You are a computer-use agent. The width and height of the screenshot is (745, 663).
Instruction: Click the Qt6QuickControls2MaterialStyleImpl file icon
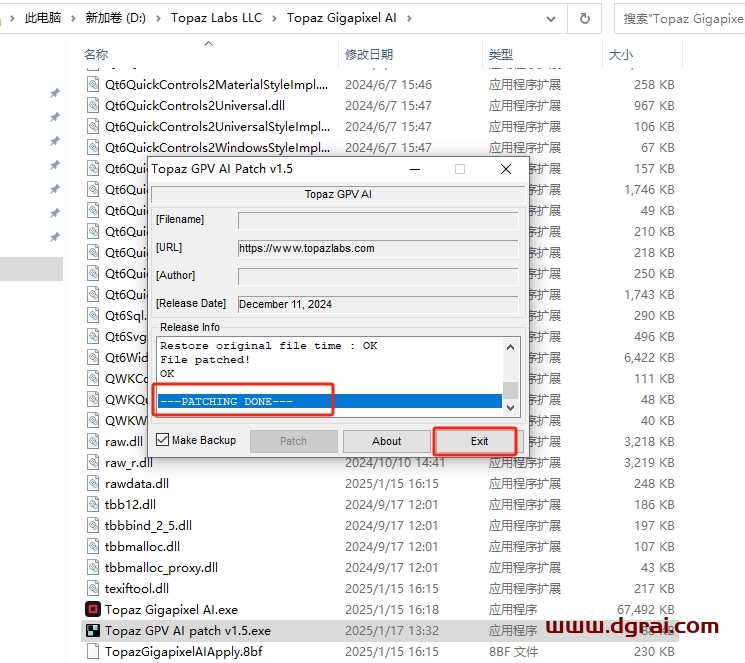point(93,85)
